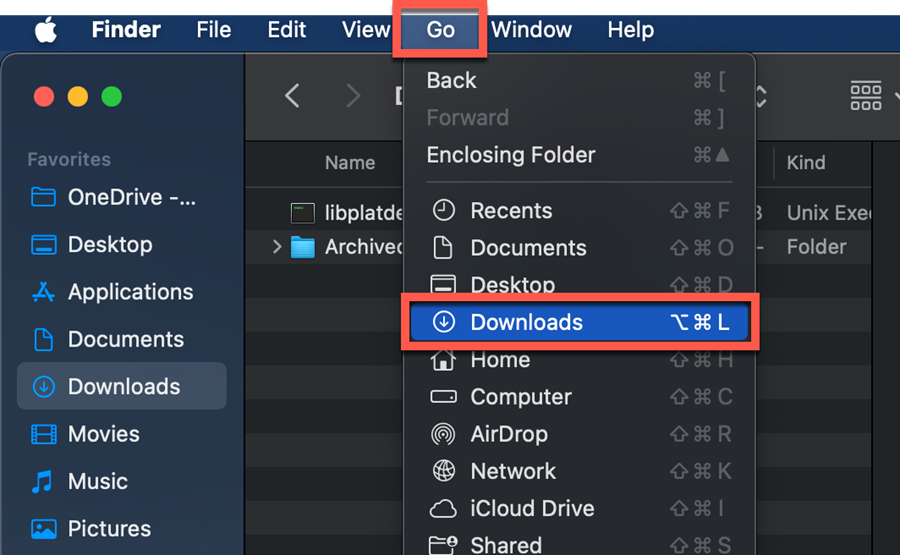The height and width of the screenshot is (555, 900).
Task: Select Pictures in sidebar
Action: [122, 529]
